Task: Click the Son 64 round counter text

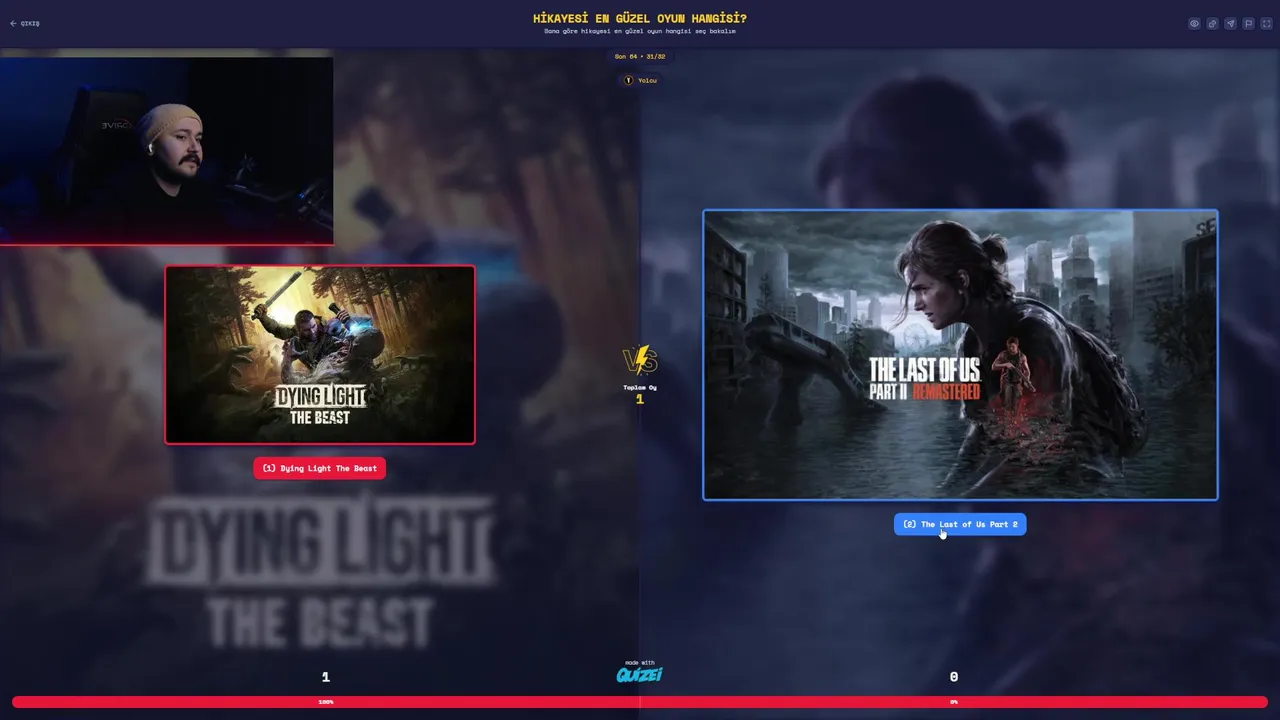Action: point(640,57)
